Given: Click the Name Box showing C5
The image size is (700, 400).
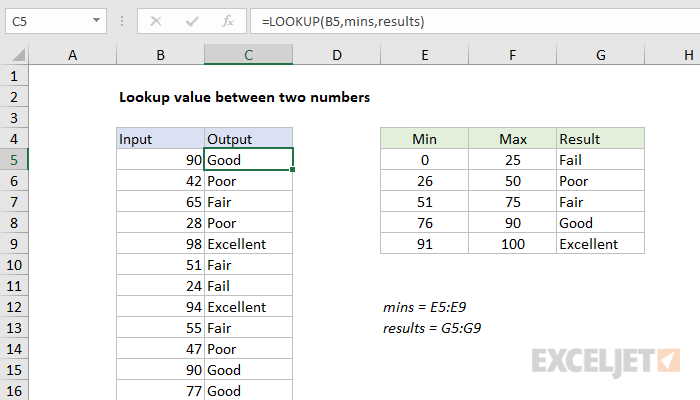Looking at the screenshot, I should 56,21.
